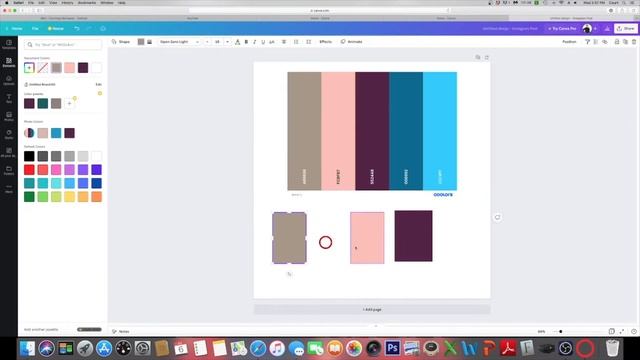Viewport: 640px width, 360px height.
Task: Open the Photos sidebar tab
Action: [x=9, y=116]
